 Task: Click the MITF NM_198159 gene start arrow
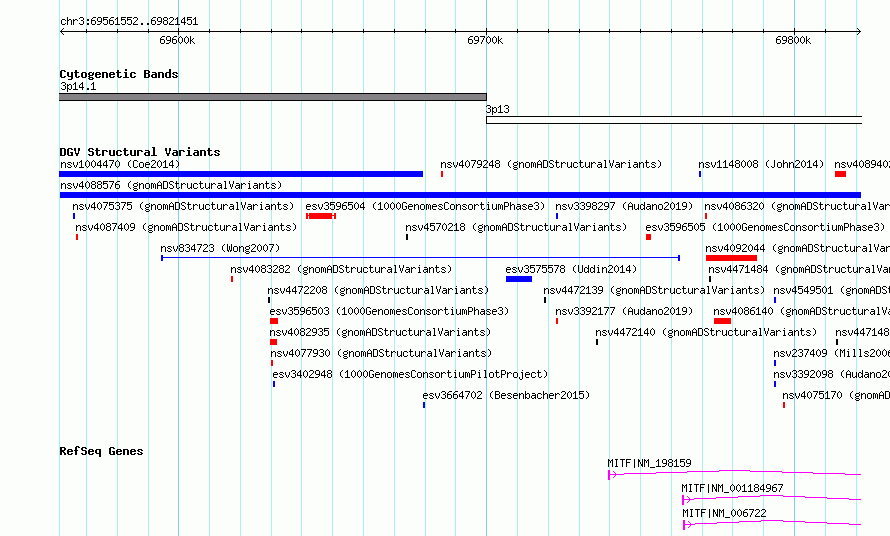[x=612, y=475]
